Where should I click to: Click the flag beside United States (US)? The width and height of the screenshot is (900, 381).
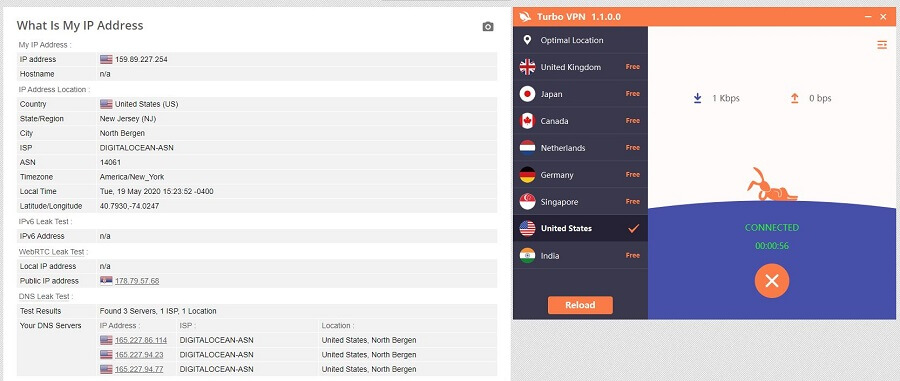point(106,104)
